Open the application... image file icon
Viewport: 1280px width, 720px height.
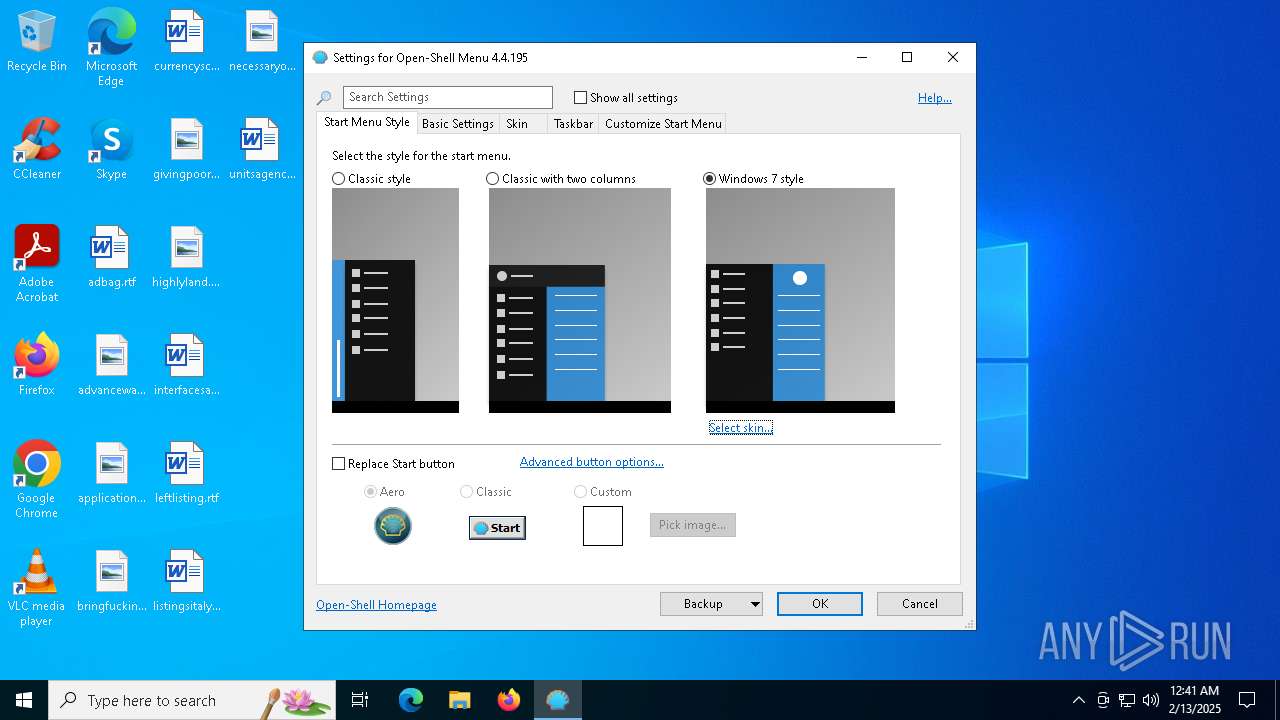pyautogui.click(x=111, y=474)
